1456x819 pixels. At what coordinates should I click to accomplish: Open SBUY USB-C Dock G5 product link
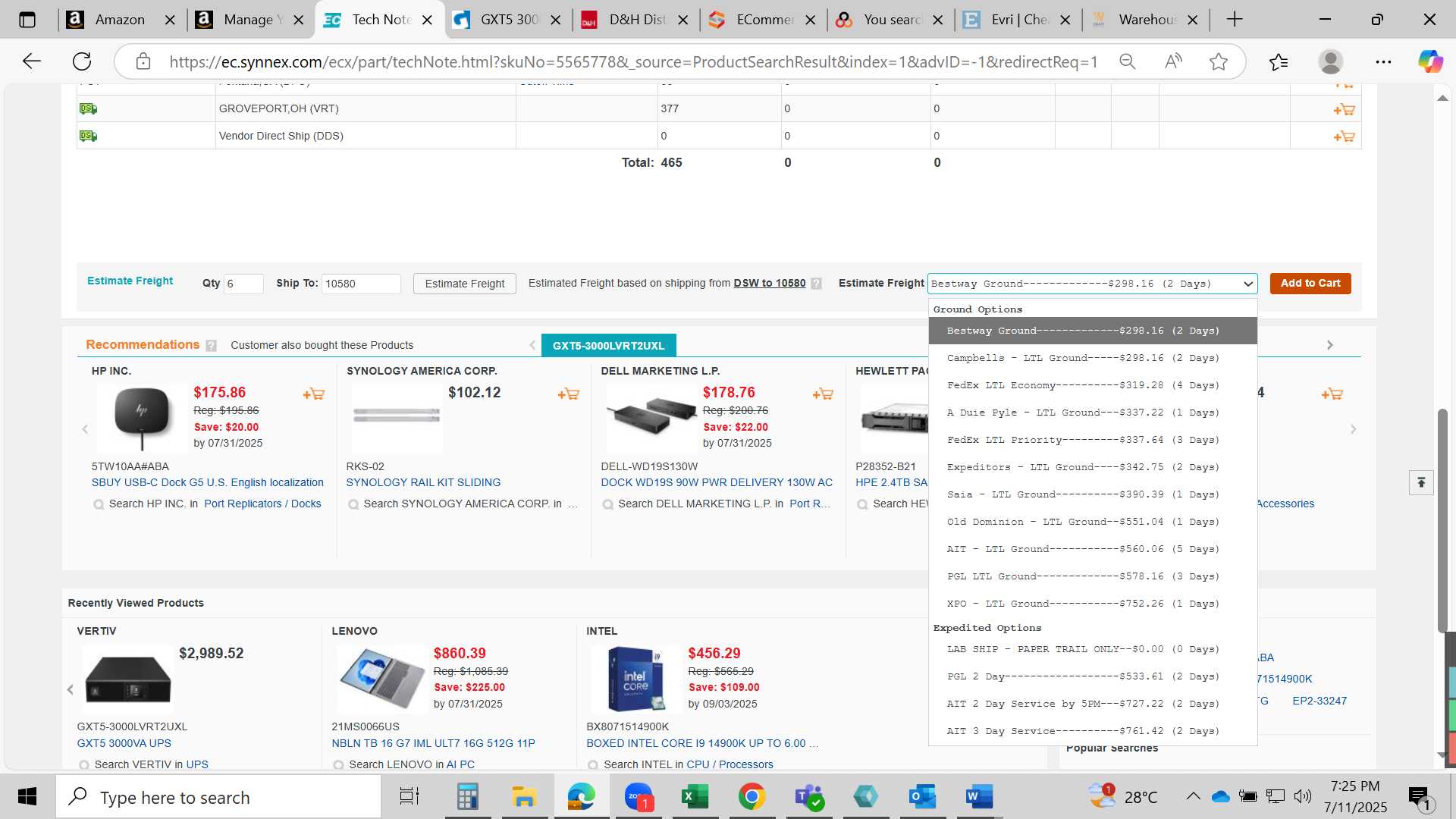(208, 482)
